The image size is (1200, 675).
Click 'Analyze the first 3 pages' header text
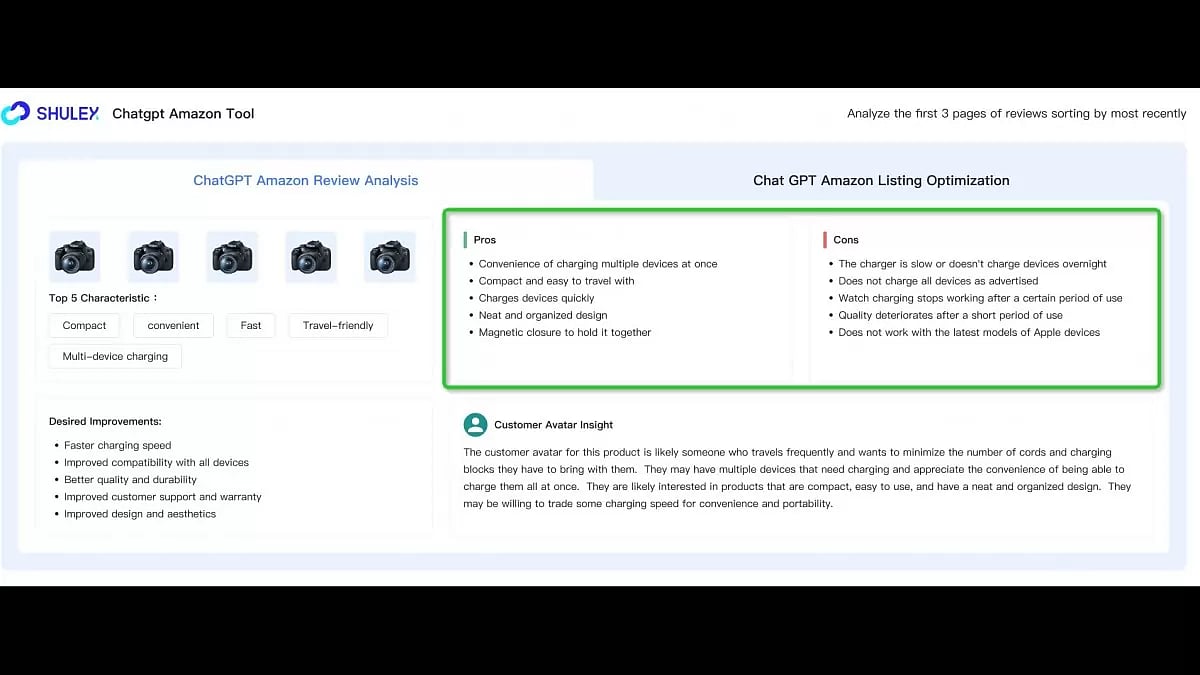[1016, 114]
